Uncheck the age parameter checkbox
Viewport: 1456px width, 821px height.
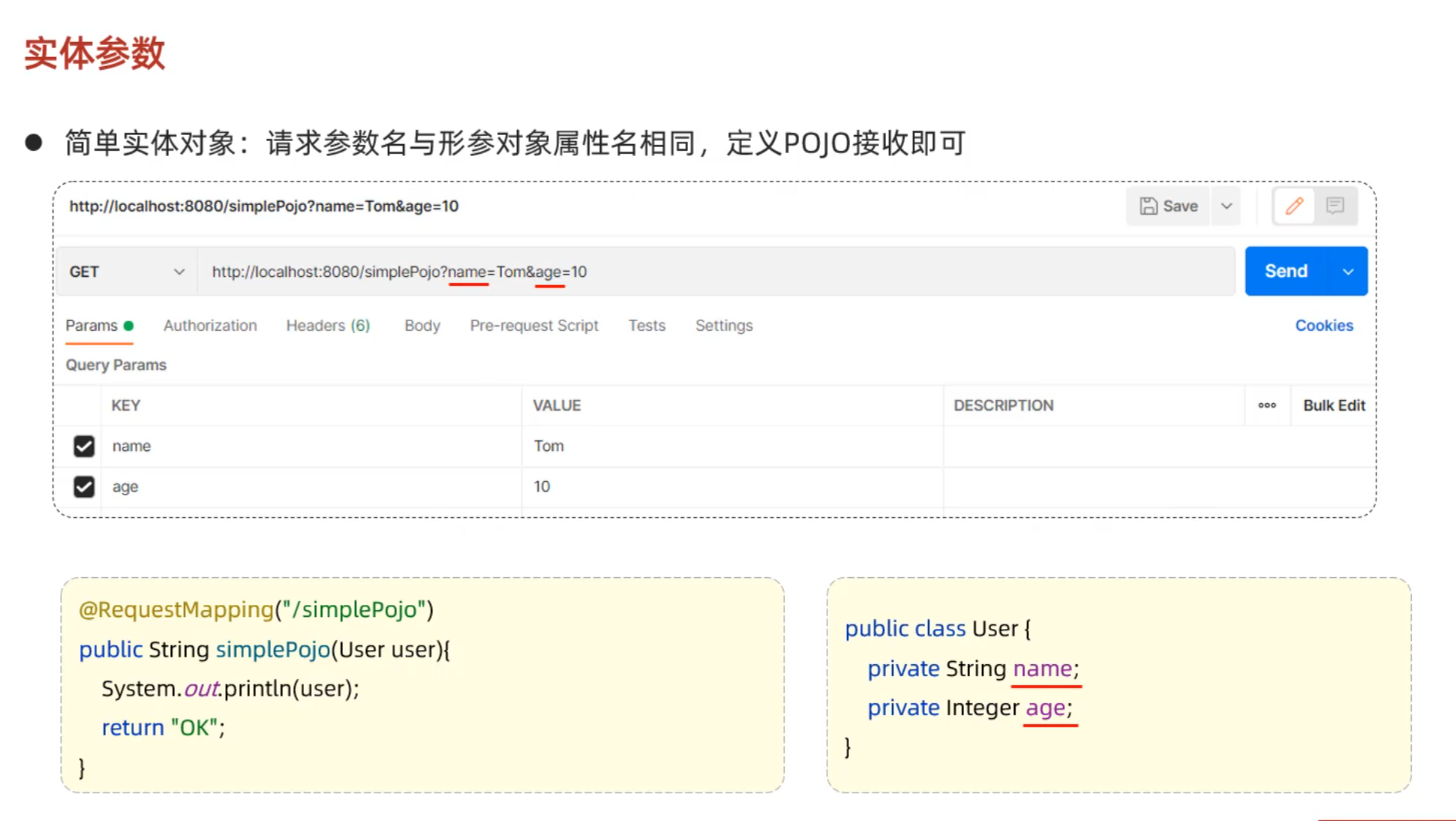84,486
